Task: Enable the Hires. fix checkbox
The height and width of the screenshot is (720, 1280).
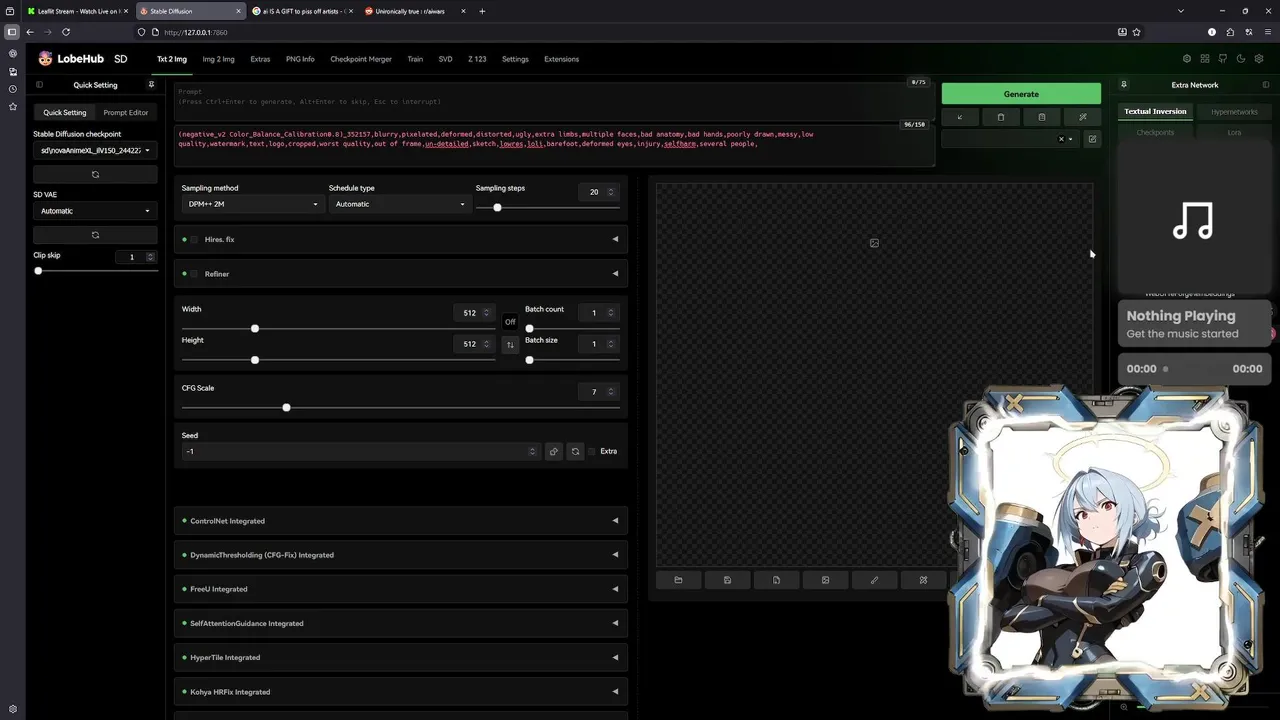Action: pos(195,240)
